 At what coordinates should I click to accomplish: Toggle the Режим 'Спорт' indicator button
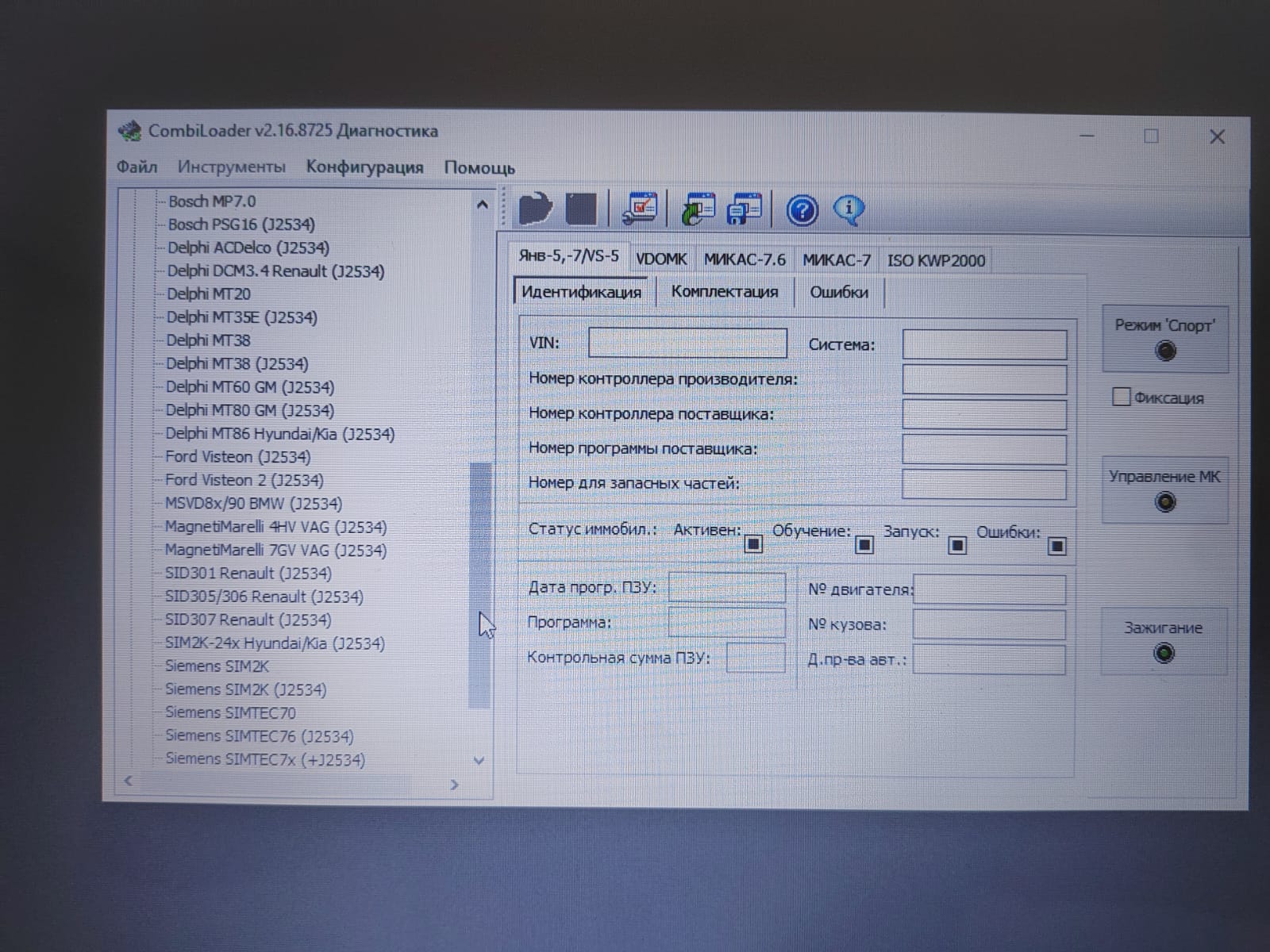1164,340
